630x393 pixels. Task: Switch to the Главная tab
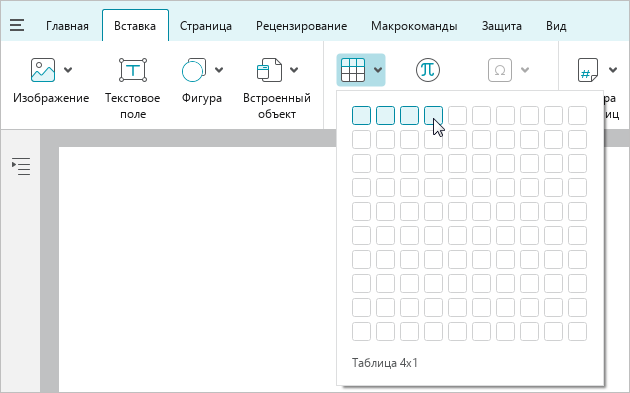(x=67, y=26)
